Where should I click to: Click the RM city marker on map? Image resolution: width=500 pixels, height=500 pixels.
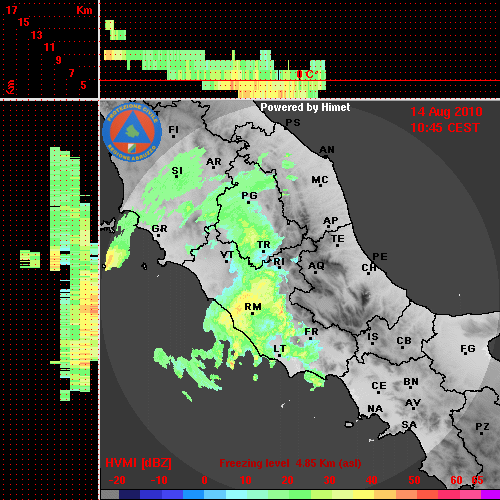(x=252, y=314)
